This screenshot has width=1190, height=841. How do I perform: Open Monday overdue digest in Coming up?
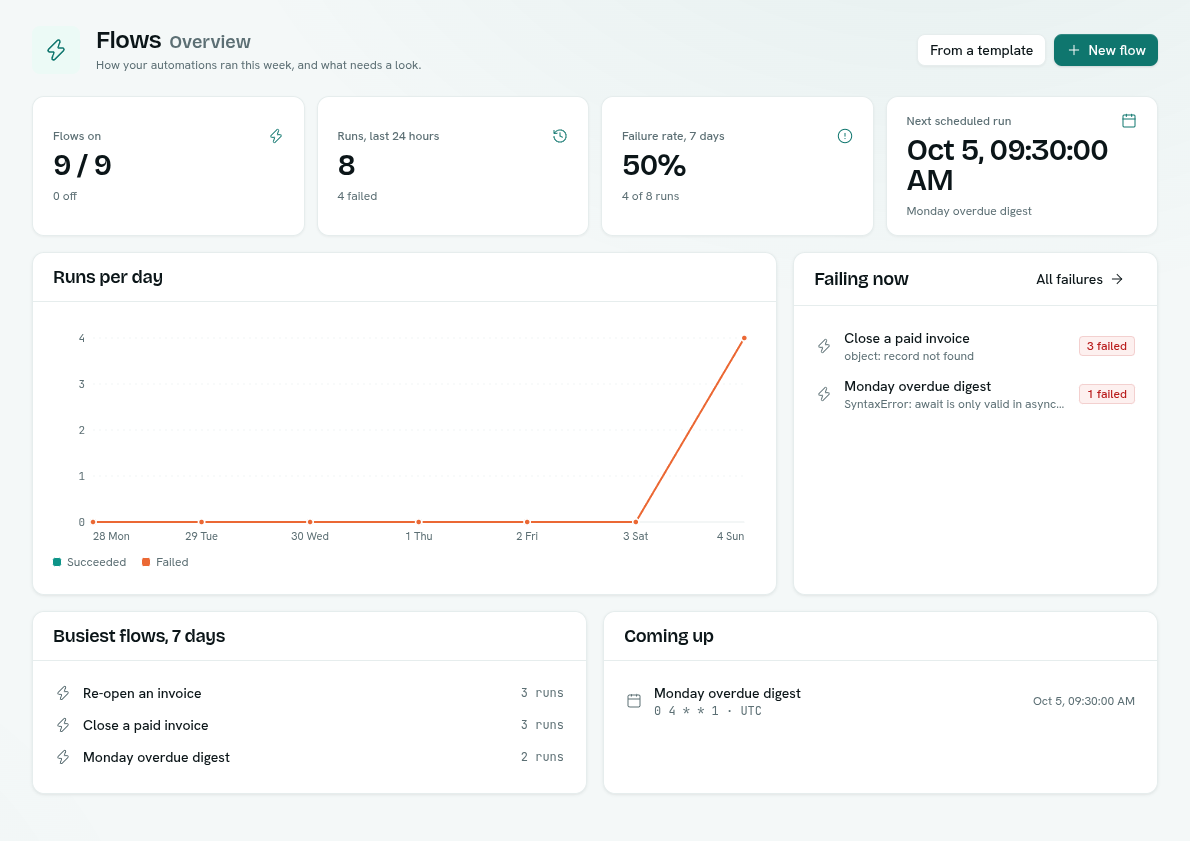[880, 701]
